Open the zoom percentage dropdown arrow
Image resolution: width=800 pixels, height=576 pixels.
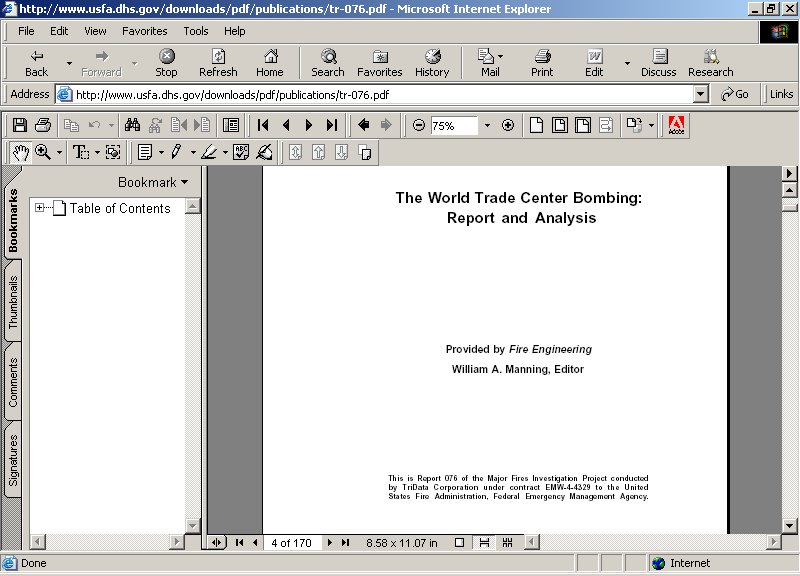(x=487, y=125)
